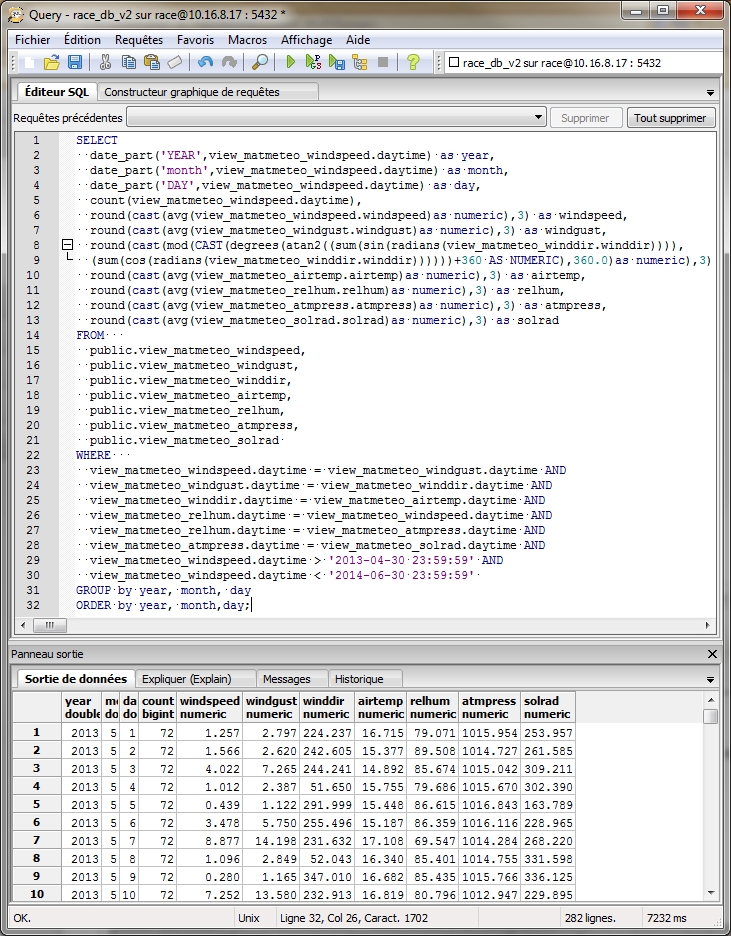The width and height of the screenshot is (731, 936).
Task: Click the '282 lignes.' status bar entry
Action: [x=590, y=918]
